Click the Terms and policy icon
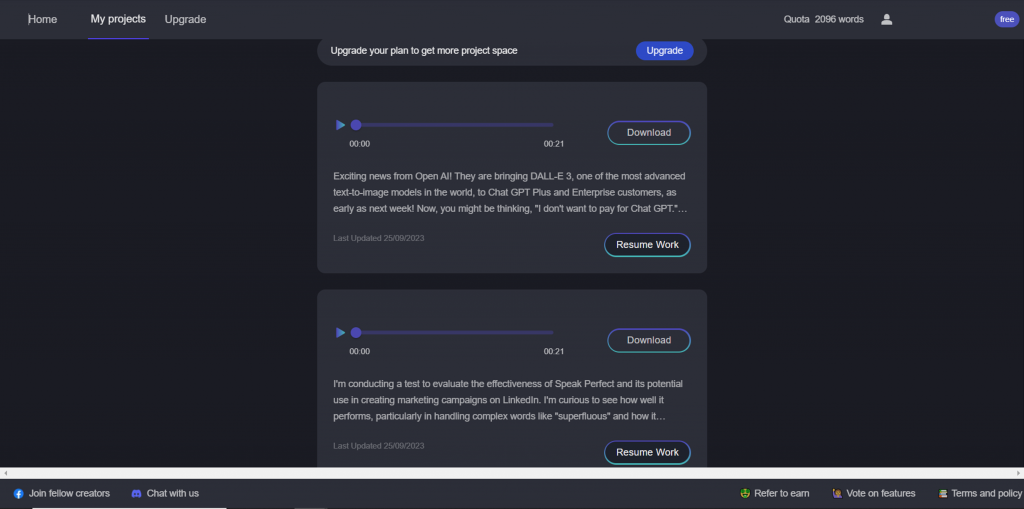The width and height of the screenshot is (1024, 509). click(x=942, y=494)
